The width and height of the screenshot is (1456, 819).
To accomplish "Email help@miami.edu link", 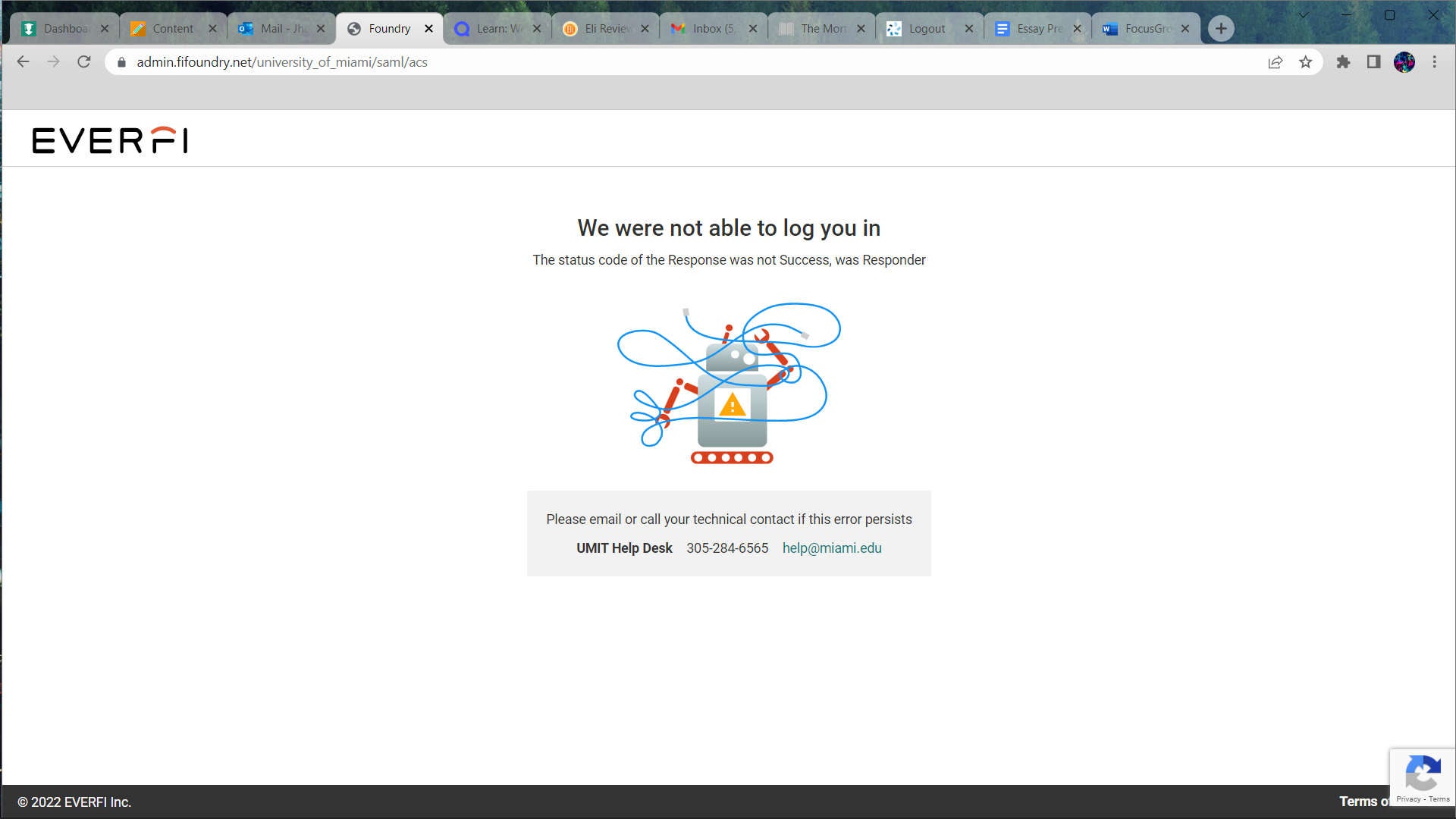I will click(x=831, y=548).
